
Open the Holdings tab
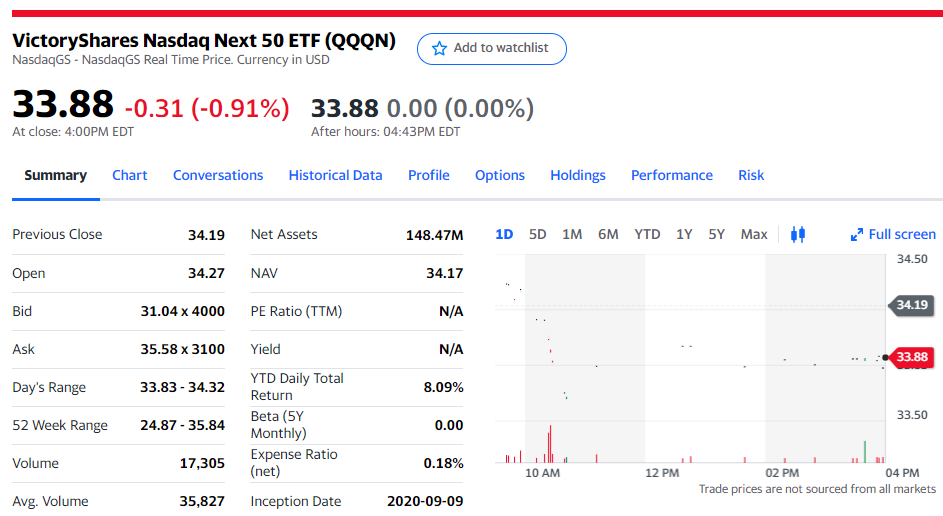(577, 175)
